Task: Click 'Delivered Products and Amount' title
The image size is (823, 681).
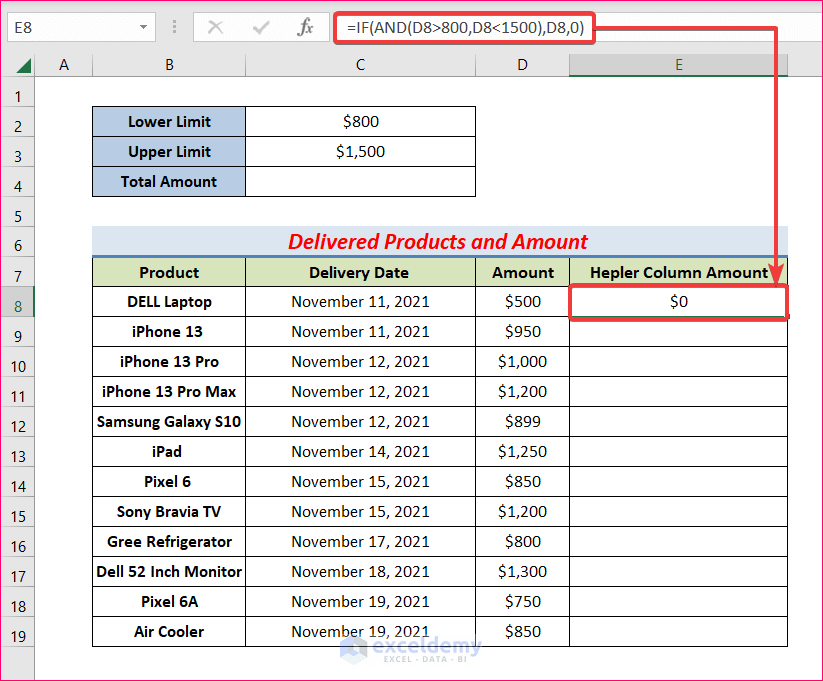Action: pos(438,242)
